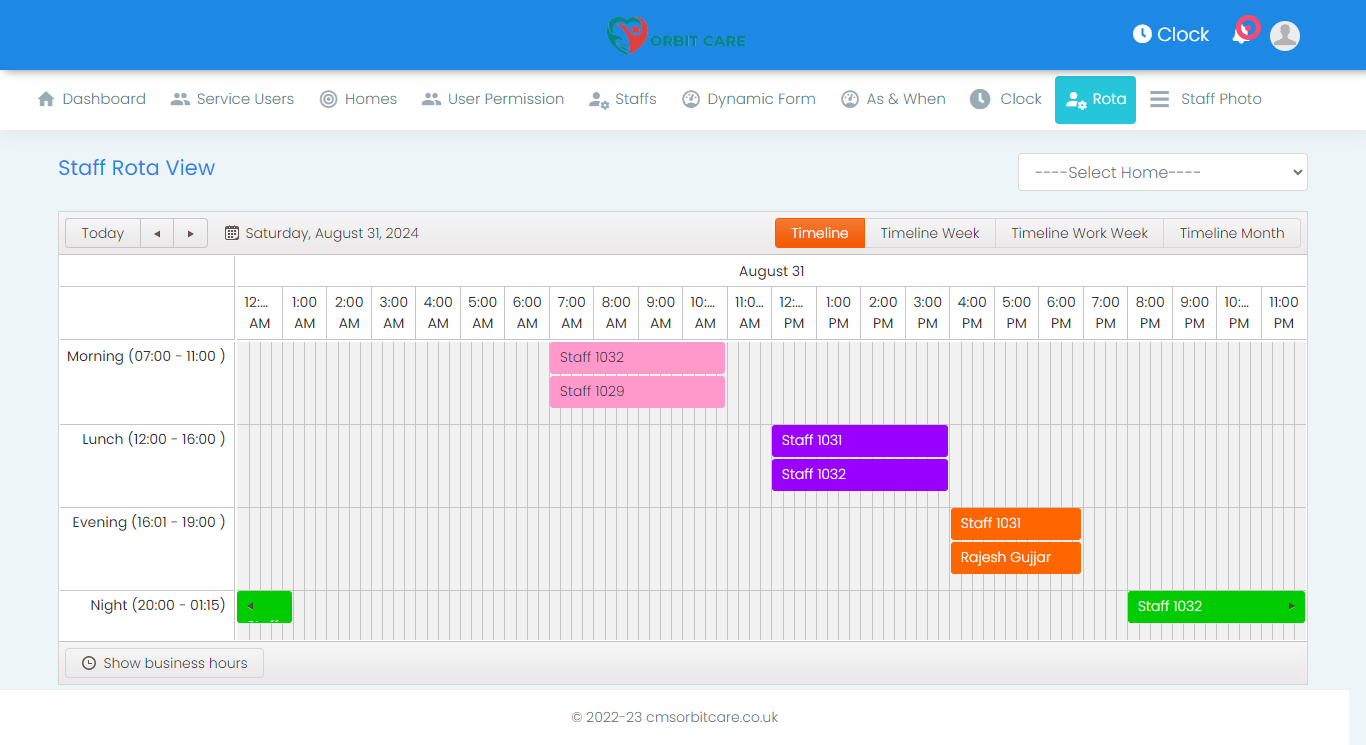Viewport: 1366px width, 745px height.
Task: Go to previous day with left arrow
Action: (157, 233)
